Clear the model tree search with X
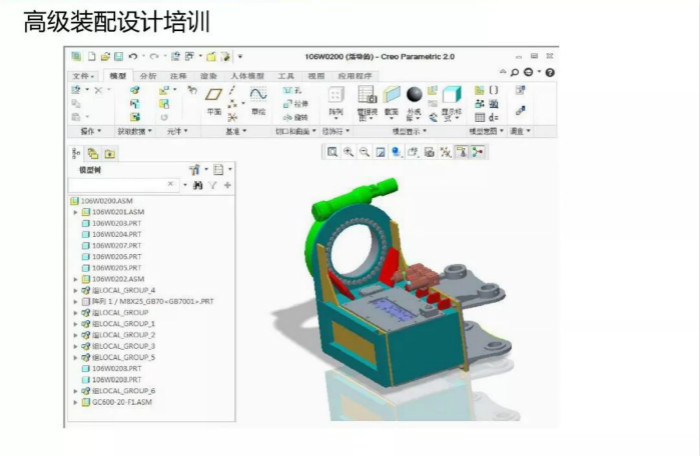Image resolution: width=700 pixels, height=456 pixels. 170,184
